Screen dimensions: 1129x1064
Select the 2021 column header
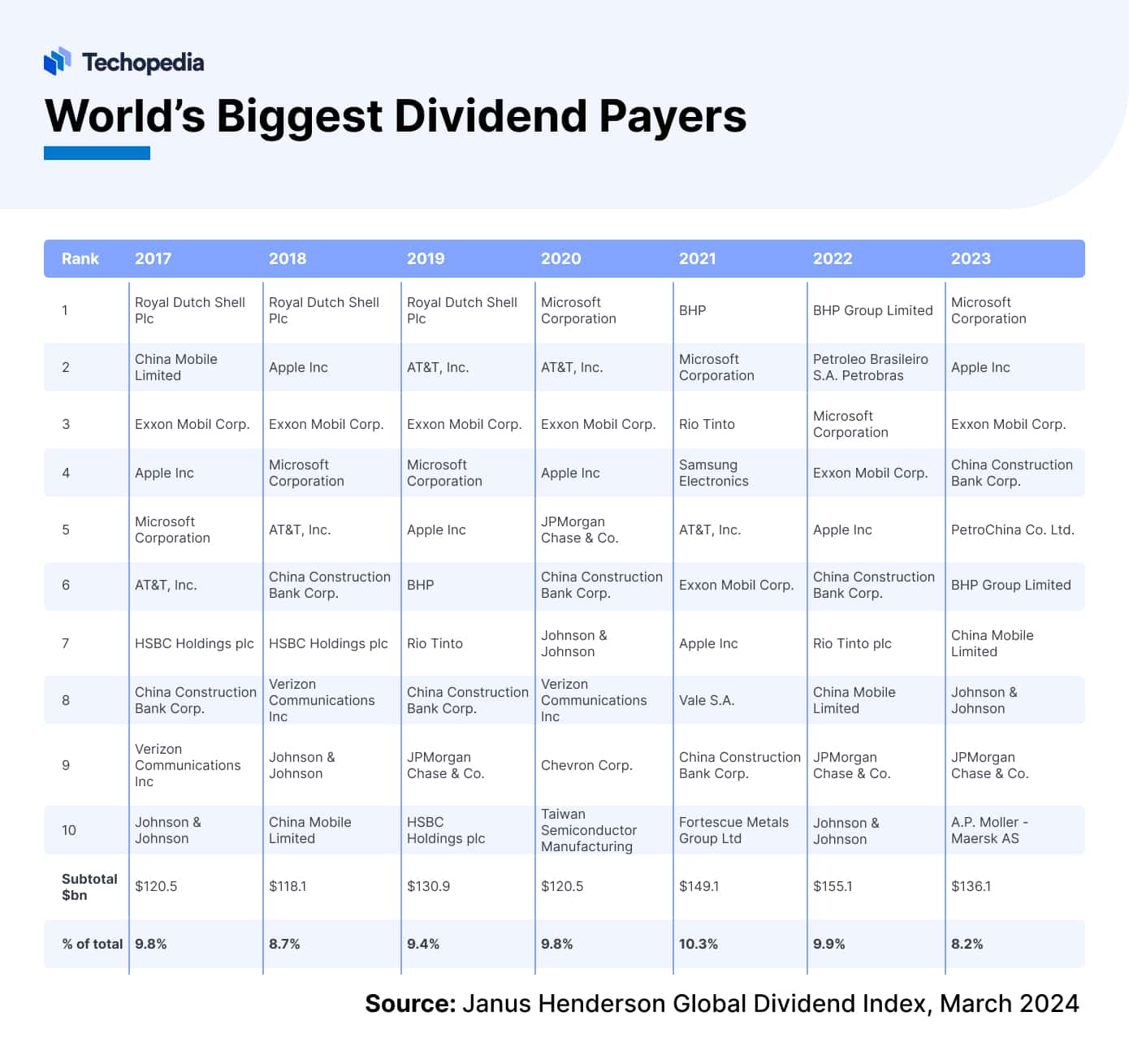(x=698, y=258)
